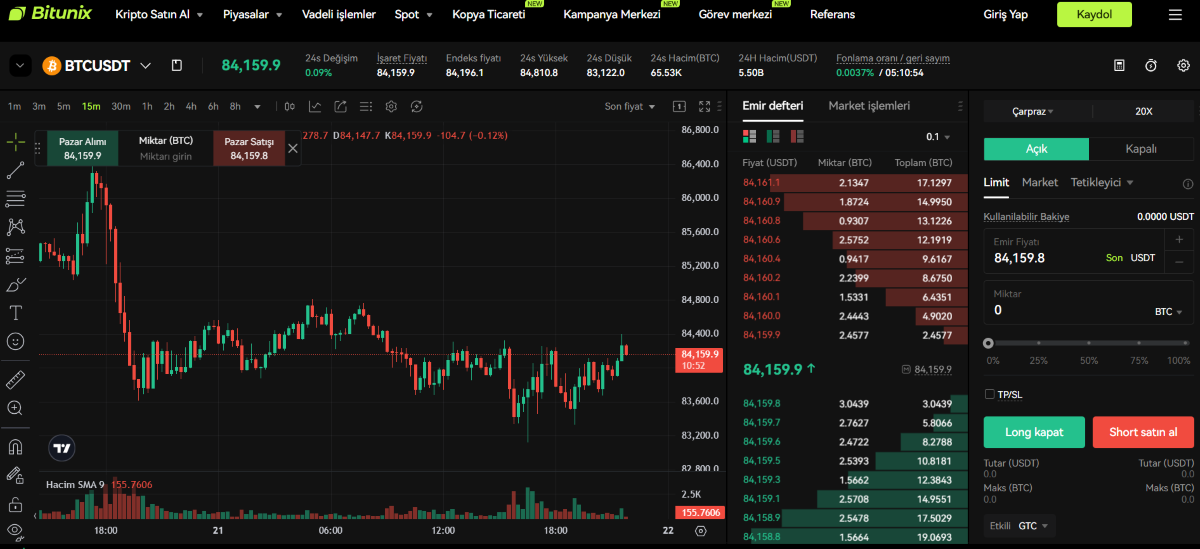Click the Emir Fiyatı price input field
The height and width of the screenshot is (549, 1200).
(x=1076, y=250)
